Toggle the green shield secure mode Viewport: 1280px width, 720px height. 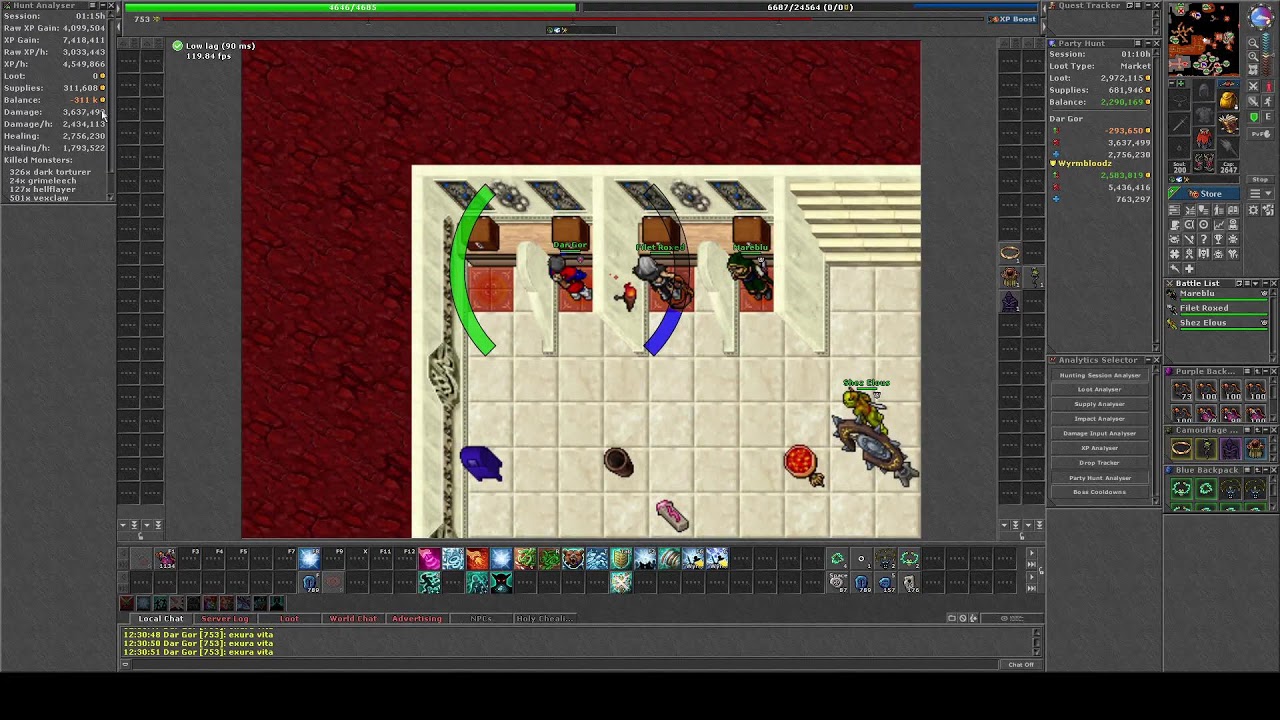(x=1253, y=117)
